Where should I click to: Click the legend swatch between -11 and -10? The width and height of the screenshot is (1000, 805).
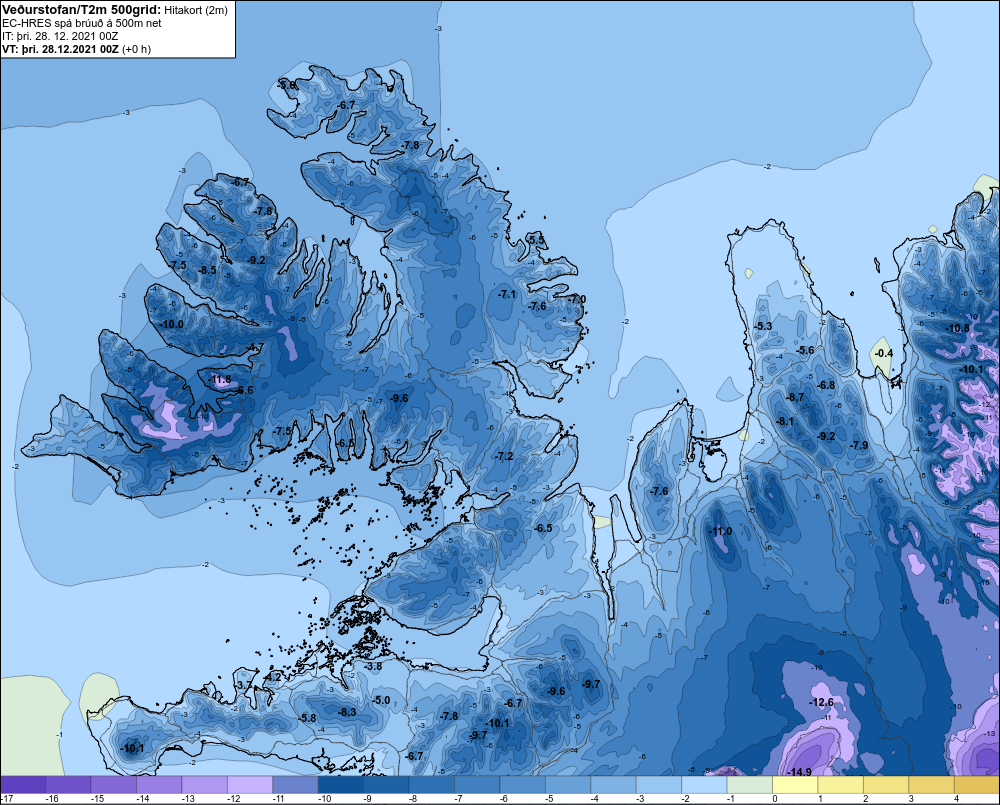[x=295, y=785]
